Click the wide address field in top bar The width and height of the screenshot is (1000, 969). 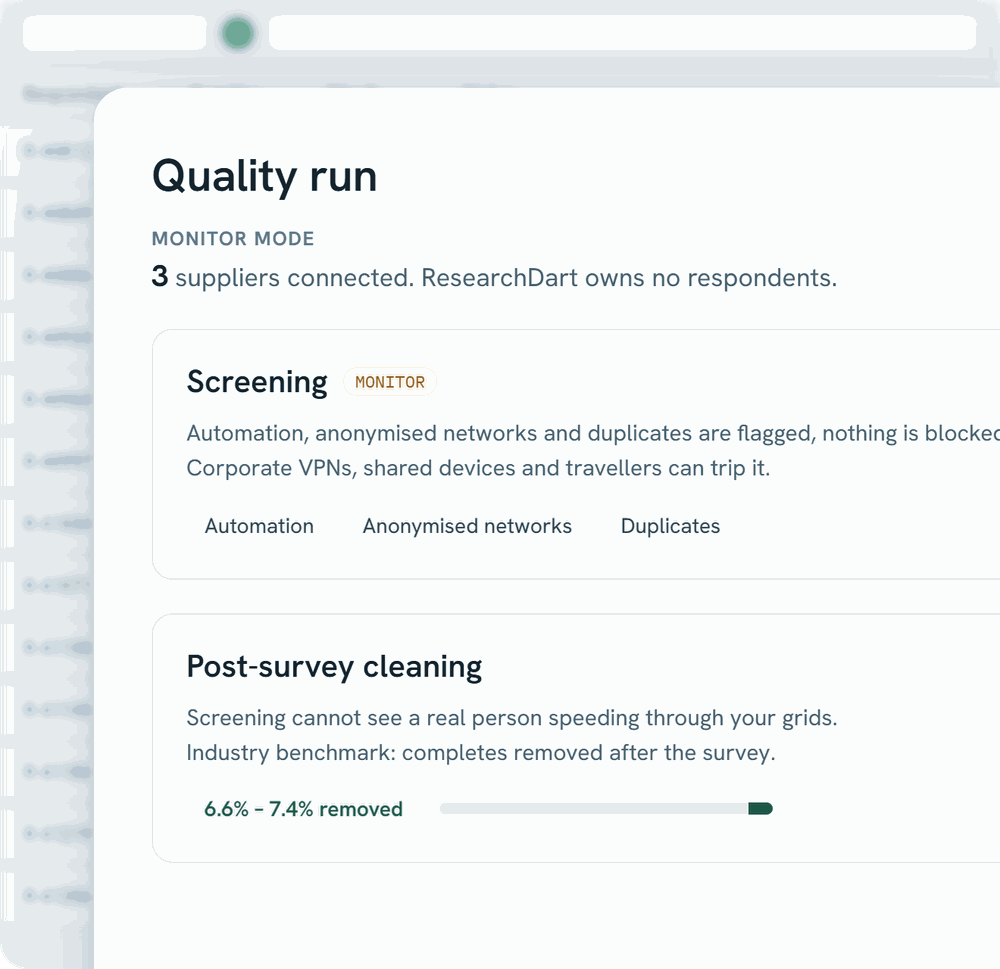tap(622, 33)
